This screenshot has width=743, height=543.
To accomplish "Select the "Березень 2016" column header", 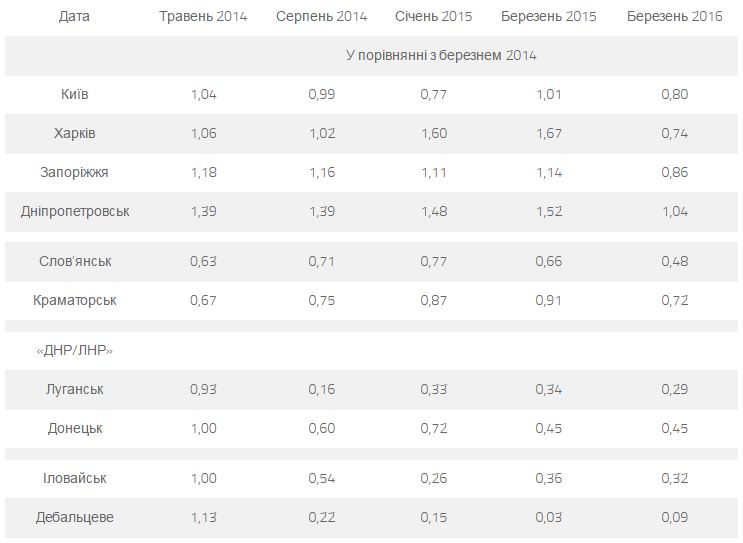I will point(674,16).
